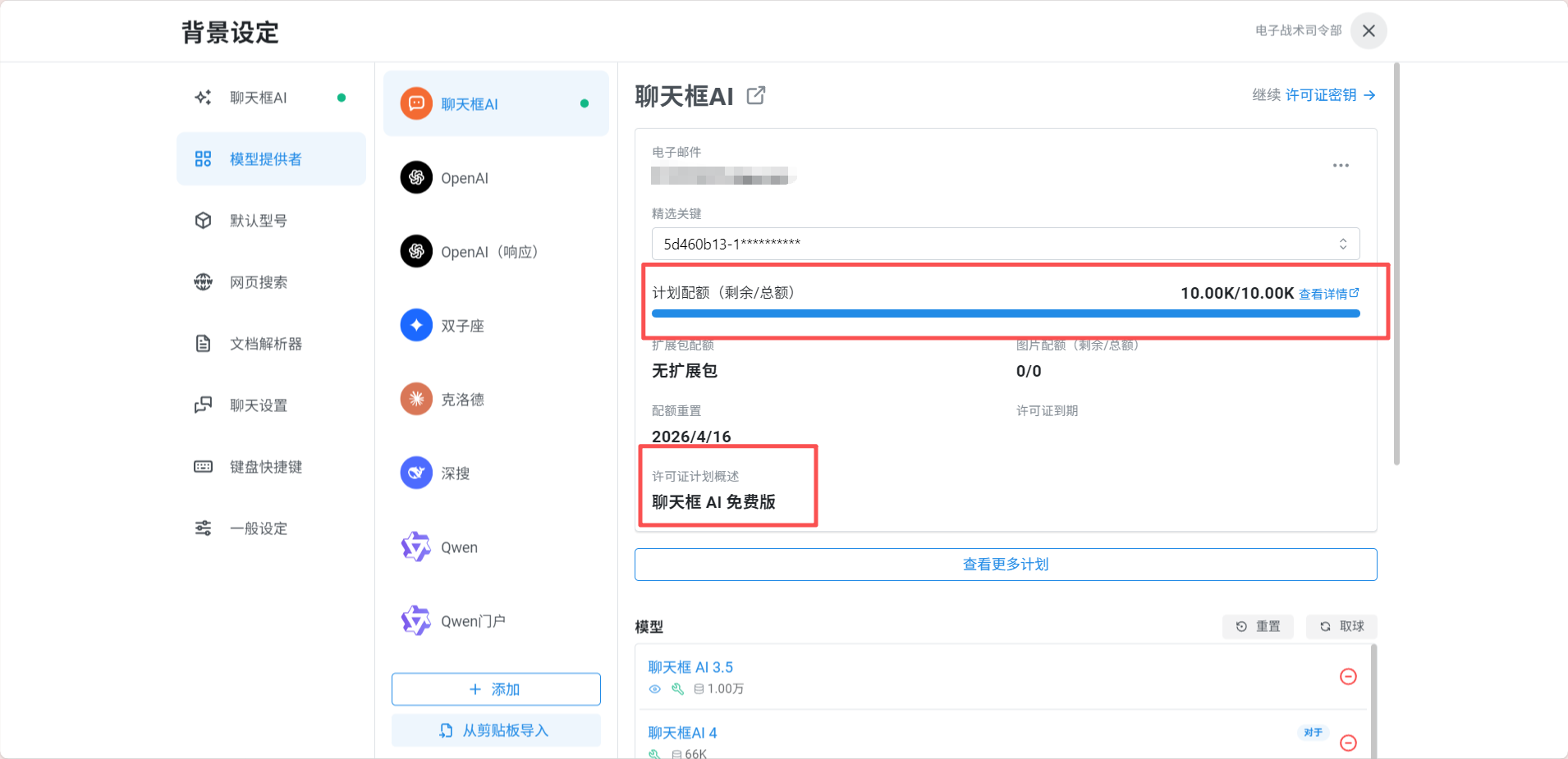
Task: Click 查看更多计划 button
Action: pyautogui.click(x=1006, y=565)
